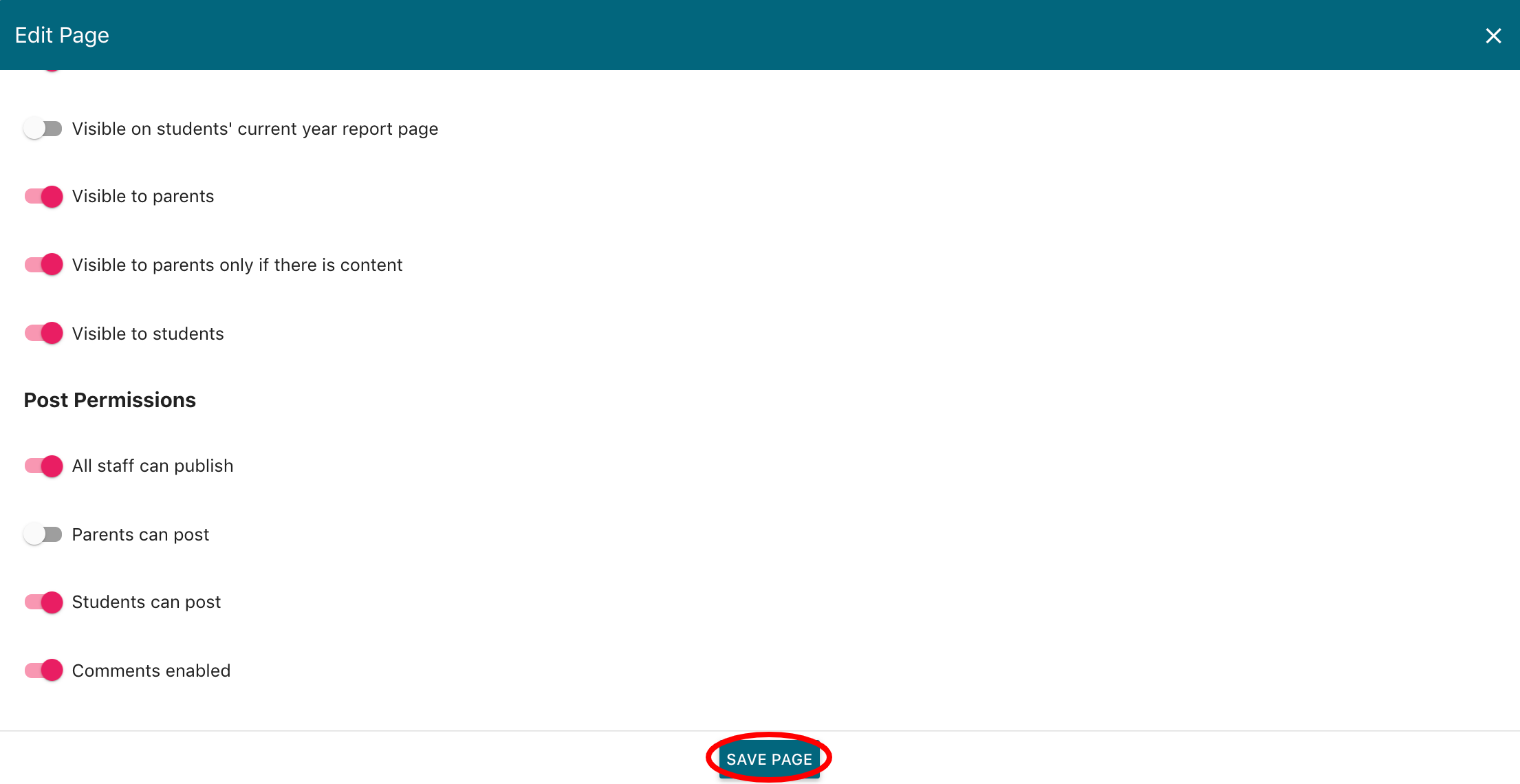
Task: Switch off the Visible to students toggle
Action: [x=43, y=334]
